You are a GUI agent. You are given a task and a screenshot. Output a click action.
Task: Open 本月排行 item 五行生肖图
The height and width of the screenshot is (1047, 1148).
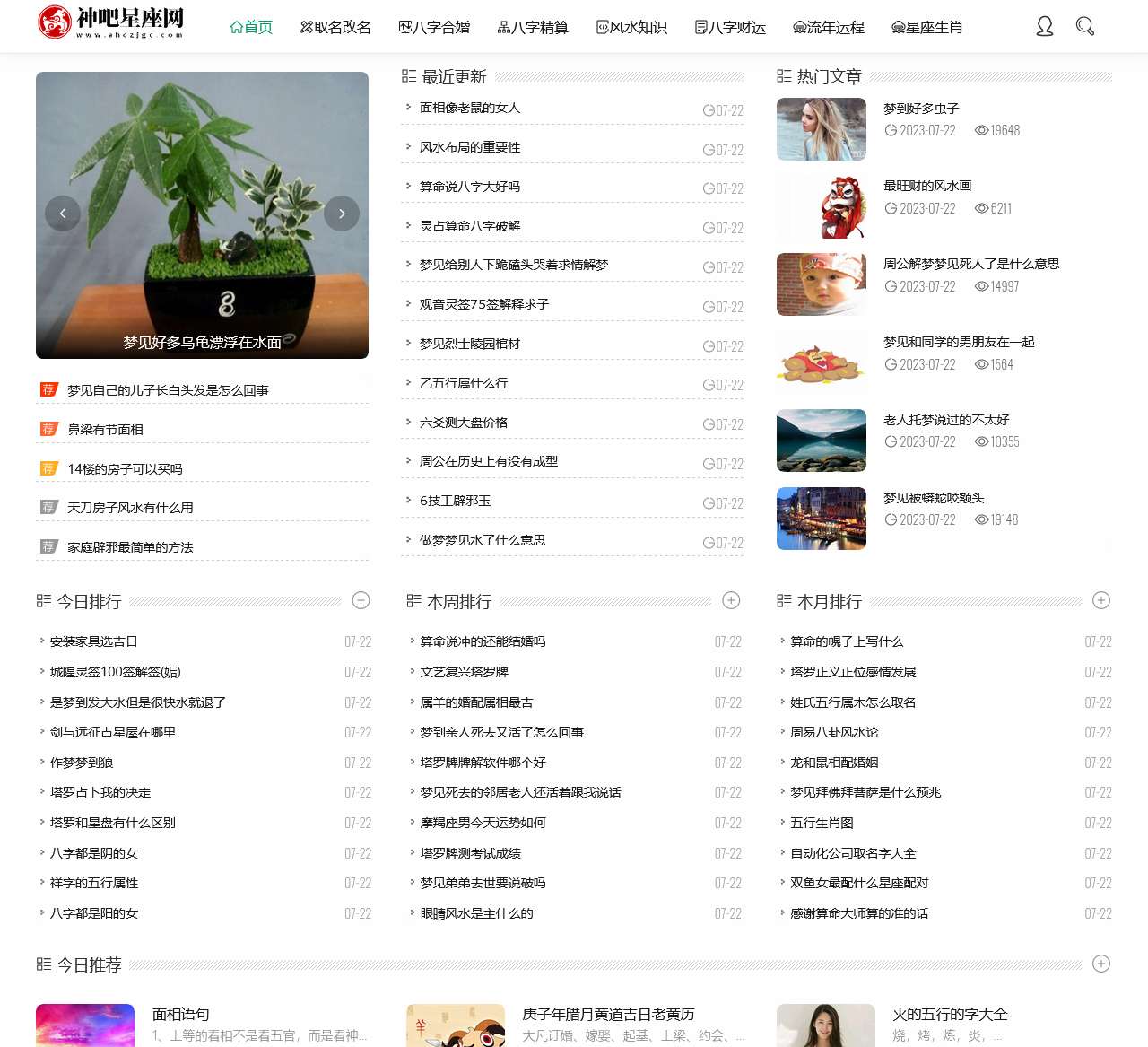(822, 823)
